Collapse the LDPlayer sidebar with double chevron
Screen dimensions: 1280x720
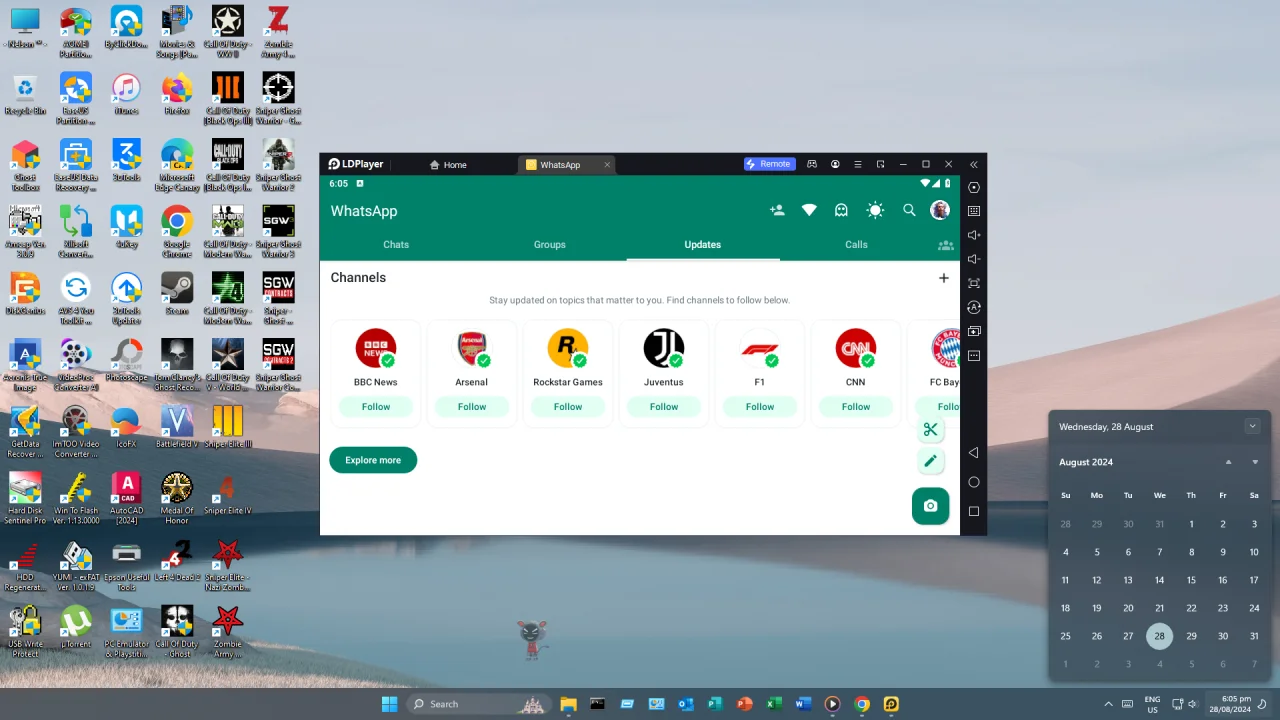pos(974,164)
